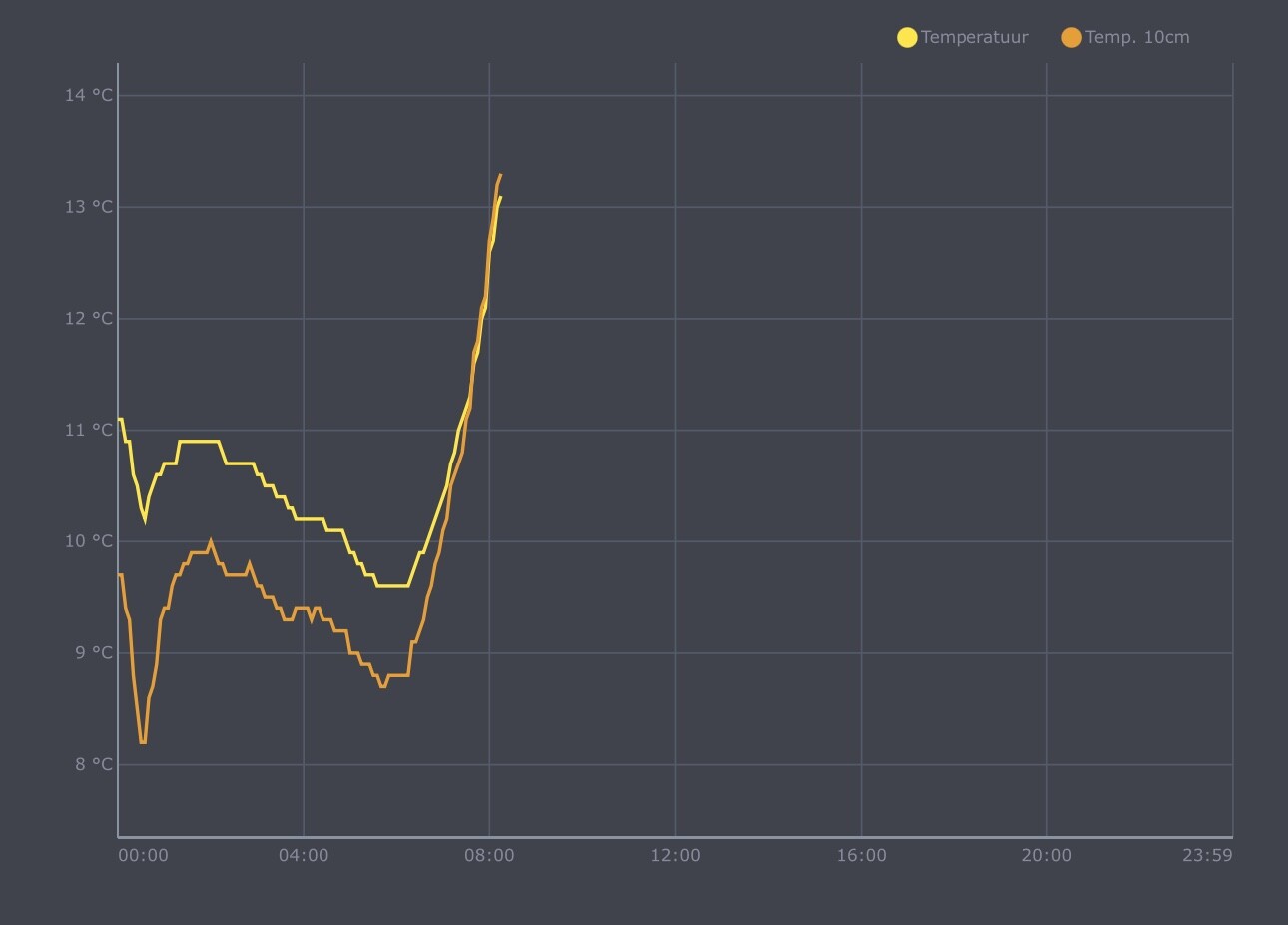Screen dimensions: 1288x925
Task: Click the 10 °C axis label
Action: point(89,541)
